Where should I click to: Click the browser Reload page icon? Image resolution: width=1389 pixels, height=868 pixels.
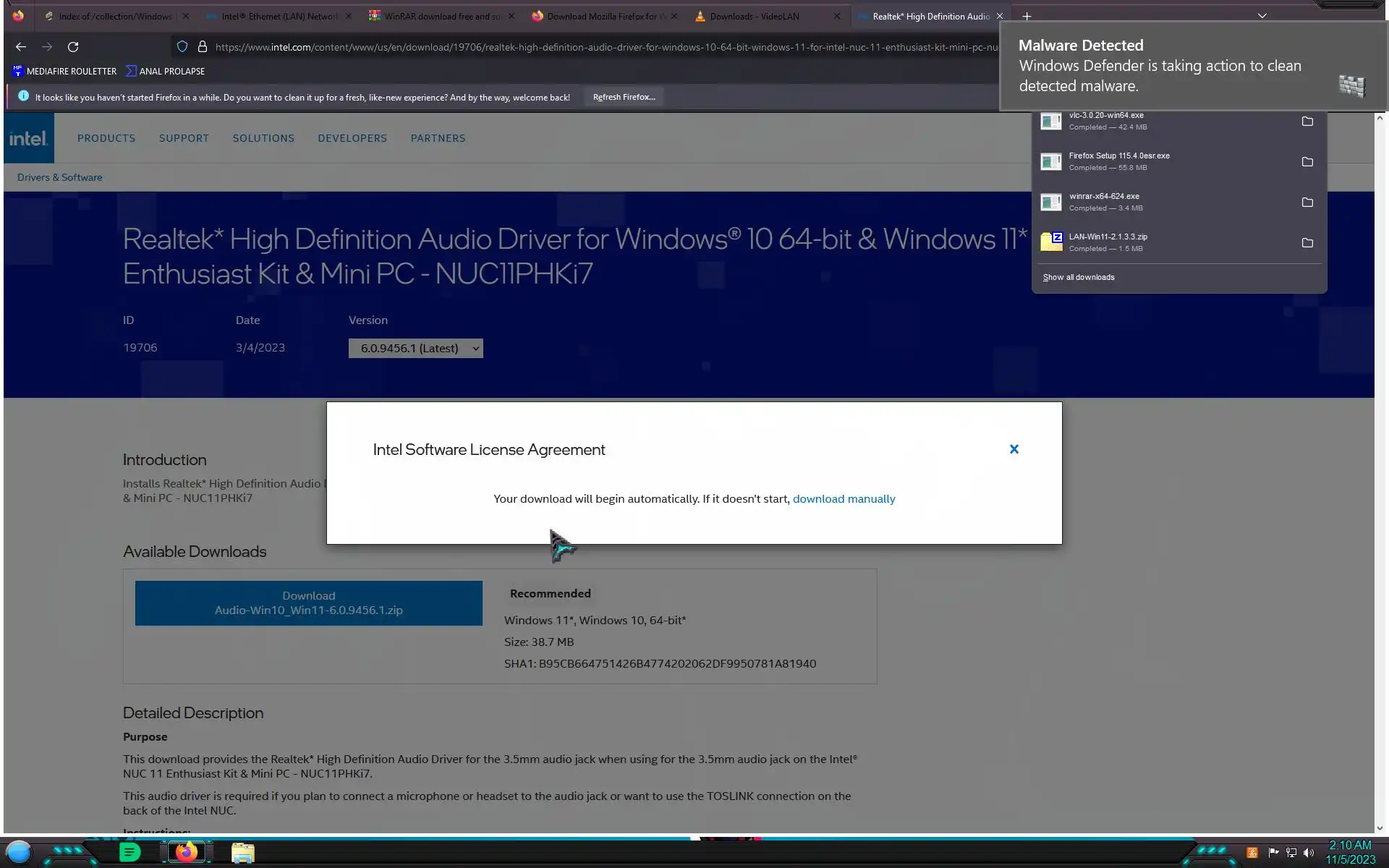click(73, 47)
